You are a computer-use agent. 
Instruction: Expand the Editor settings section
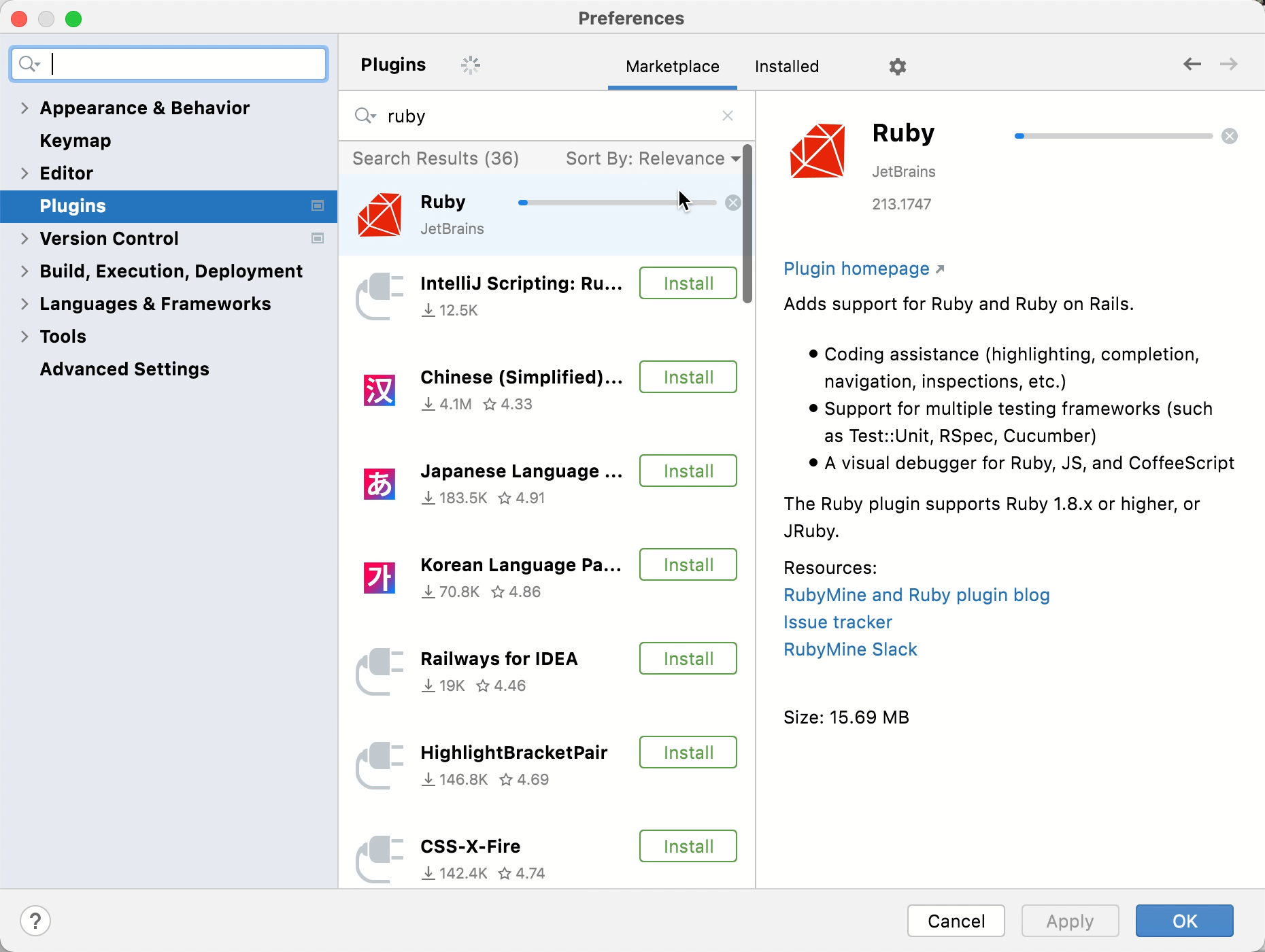pos(24,173)
